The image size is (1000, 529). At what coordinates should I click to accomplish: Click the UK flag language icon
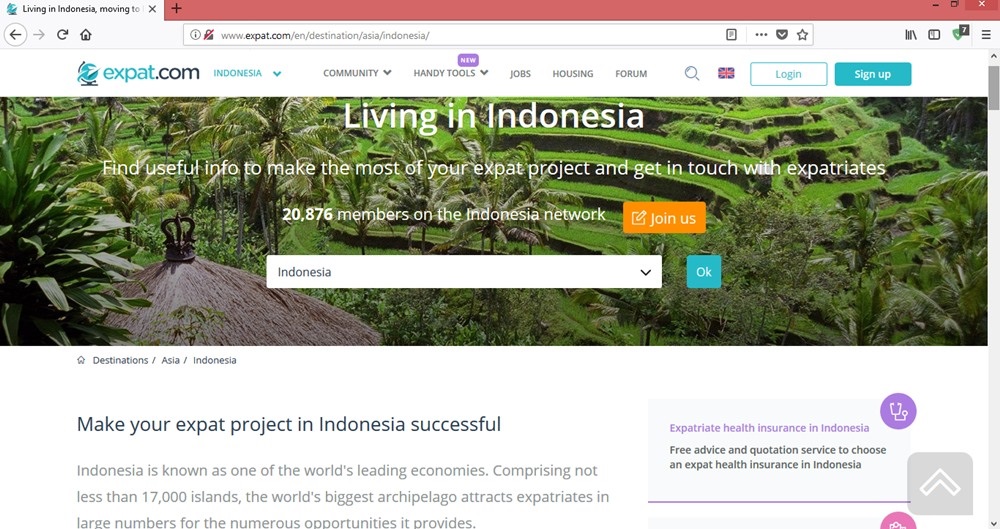pos(726,73)
